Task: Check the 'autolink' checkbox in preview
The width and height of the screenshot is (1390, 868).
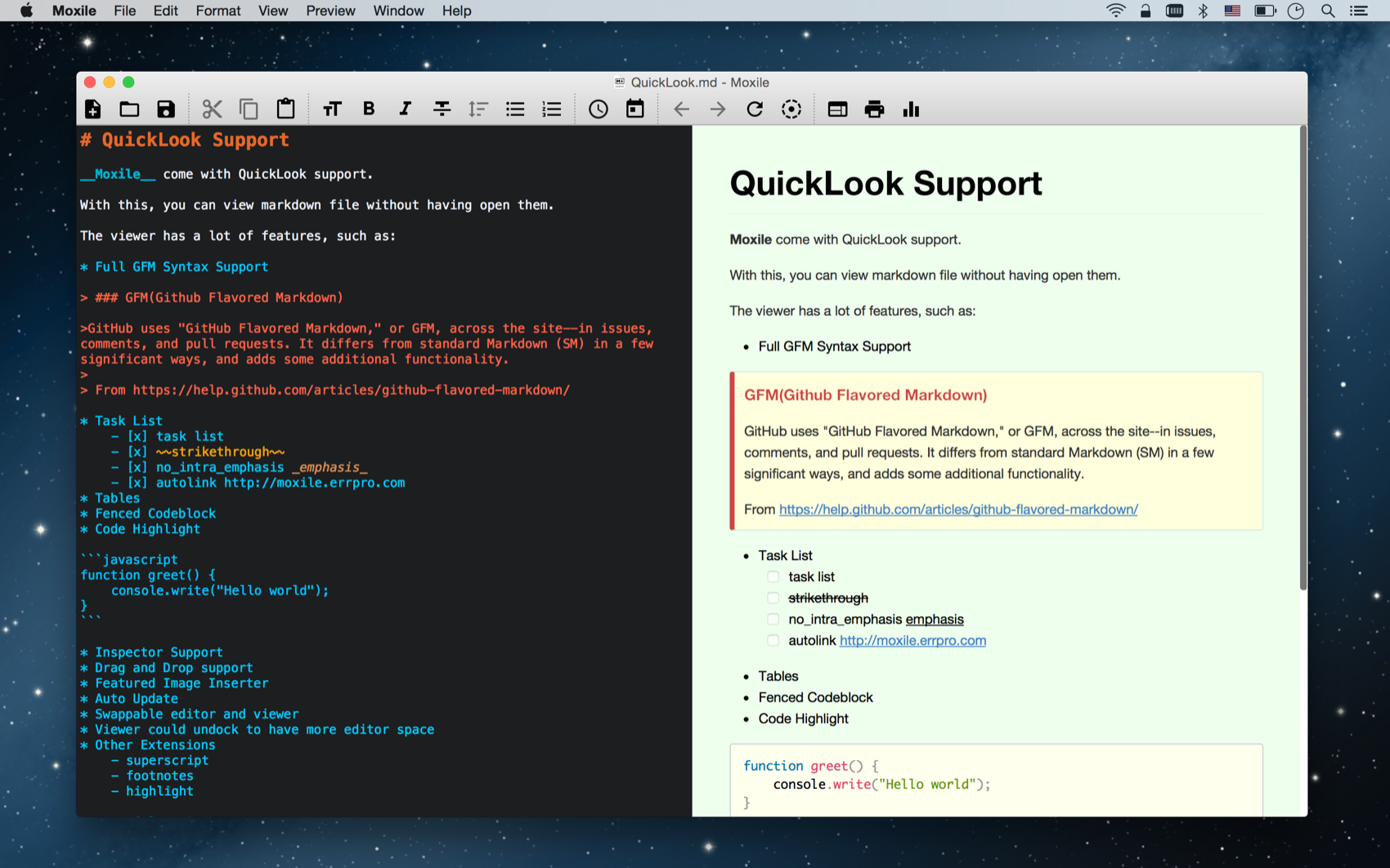Action: click(773, 640)
